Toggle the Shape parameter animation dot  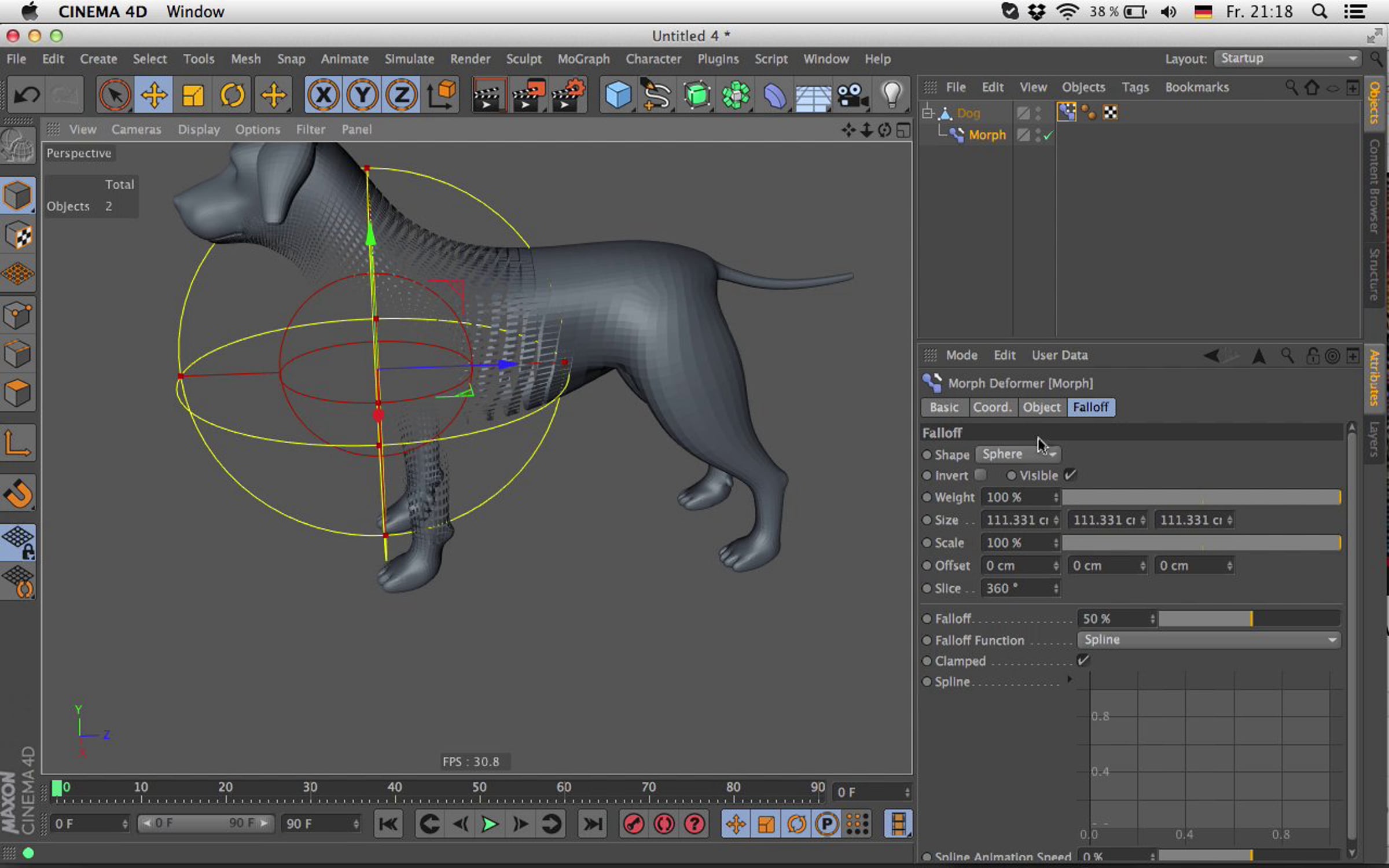[927, 455]
